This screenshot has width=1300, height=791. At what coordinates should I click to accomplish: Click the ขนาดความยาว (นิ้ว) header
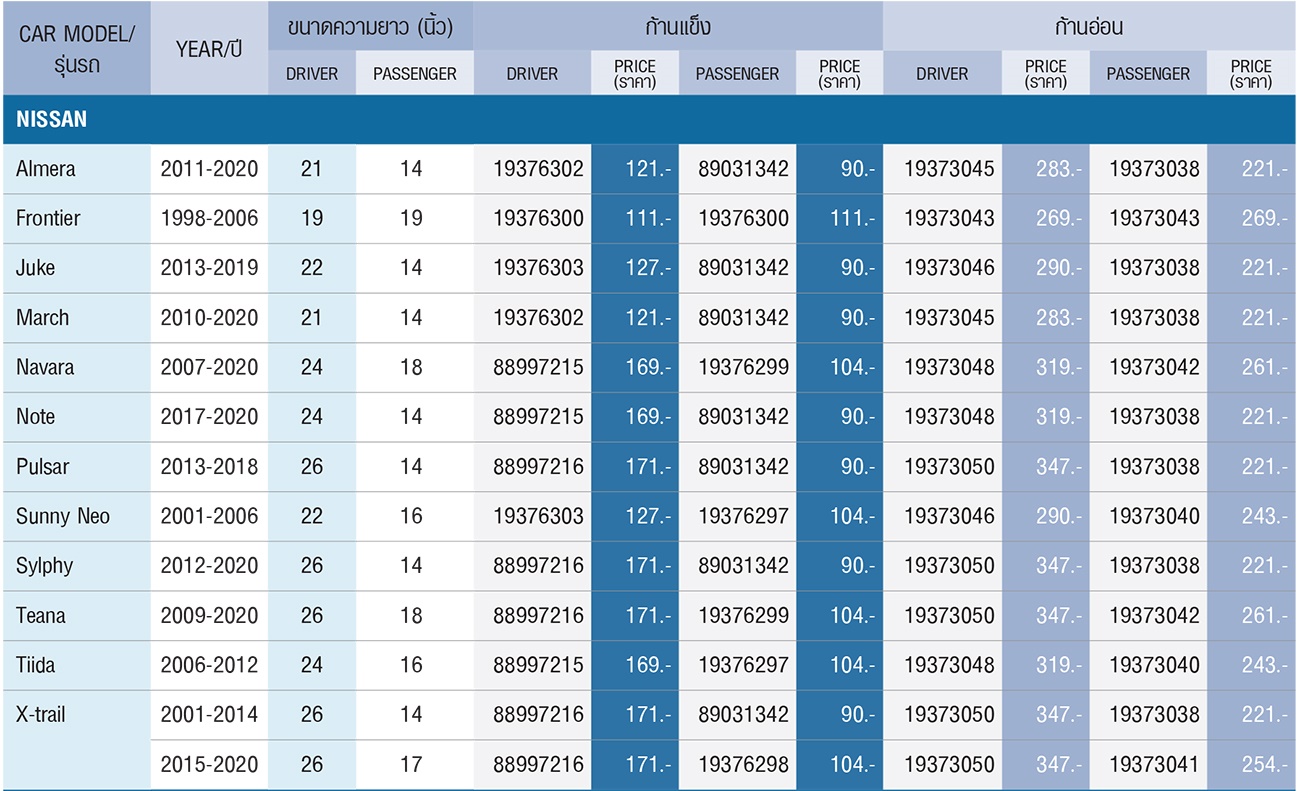click(x=371, y=27)
